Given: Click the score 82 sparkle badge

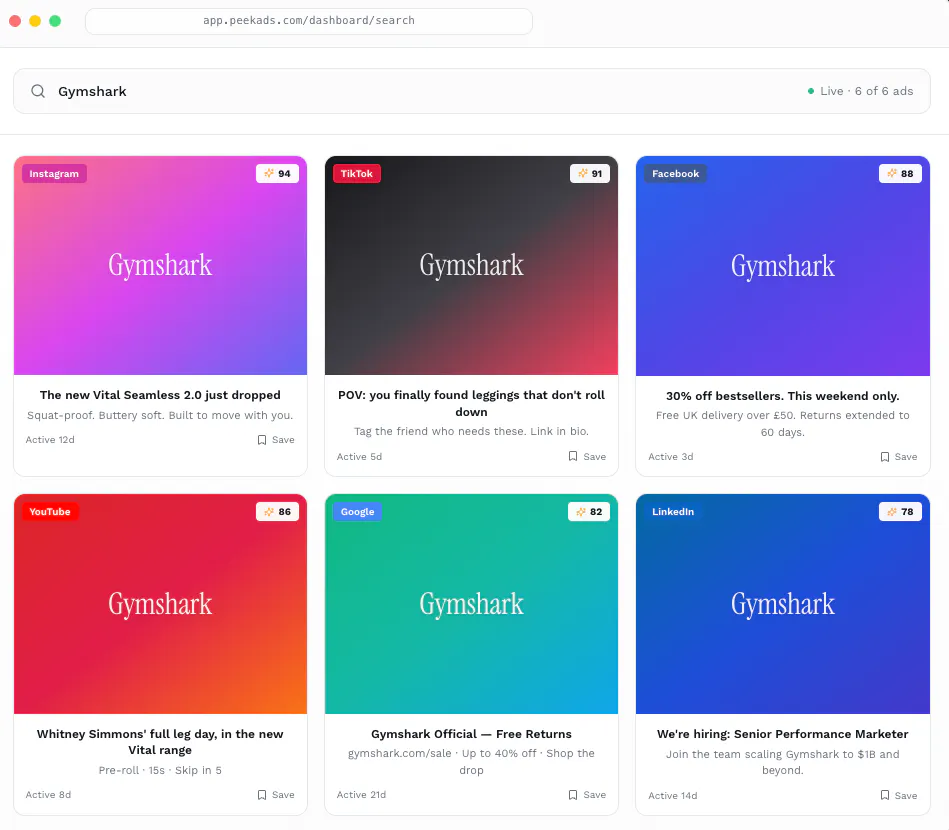Looking at the screenshot, I should click(589, 511).
